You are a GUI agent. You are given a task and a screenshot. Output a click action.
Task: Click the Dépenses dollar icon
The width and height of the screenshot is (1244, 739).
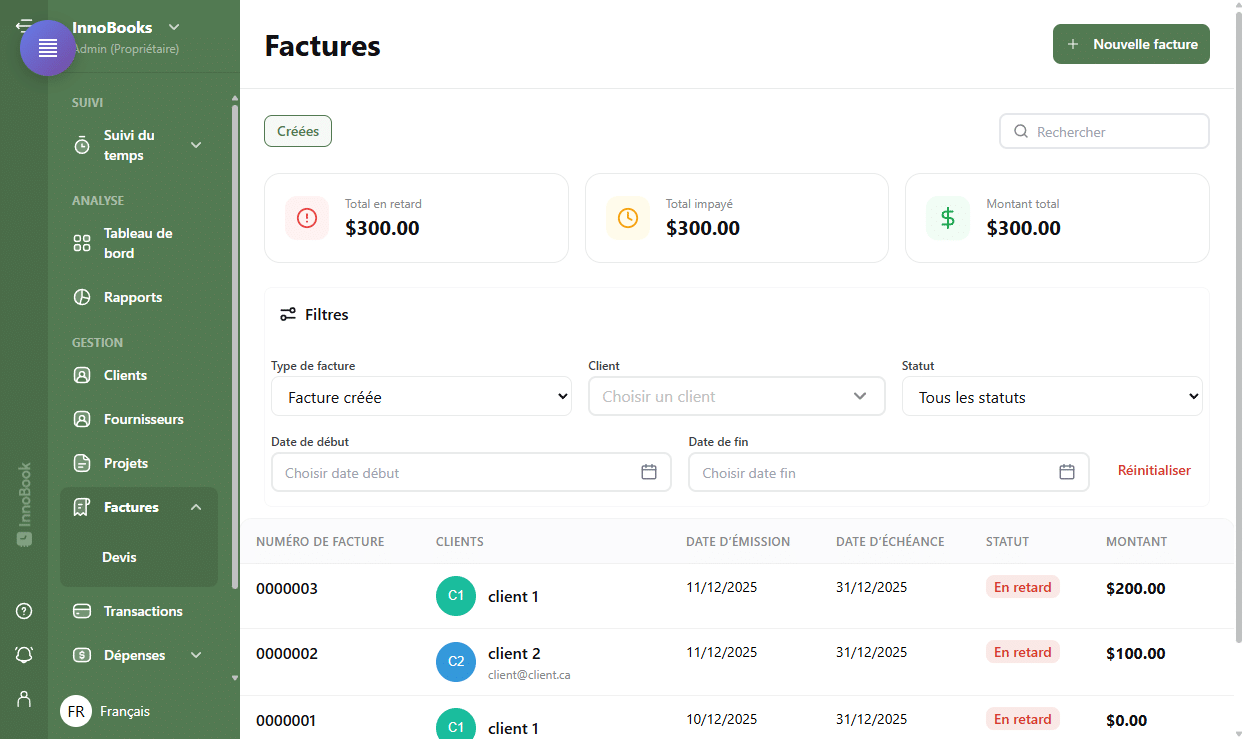pos(82,656)
